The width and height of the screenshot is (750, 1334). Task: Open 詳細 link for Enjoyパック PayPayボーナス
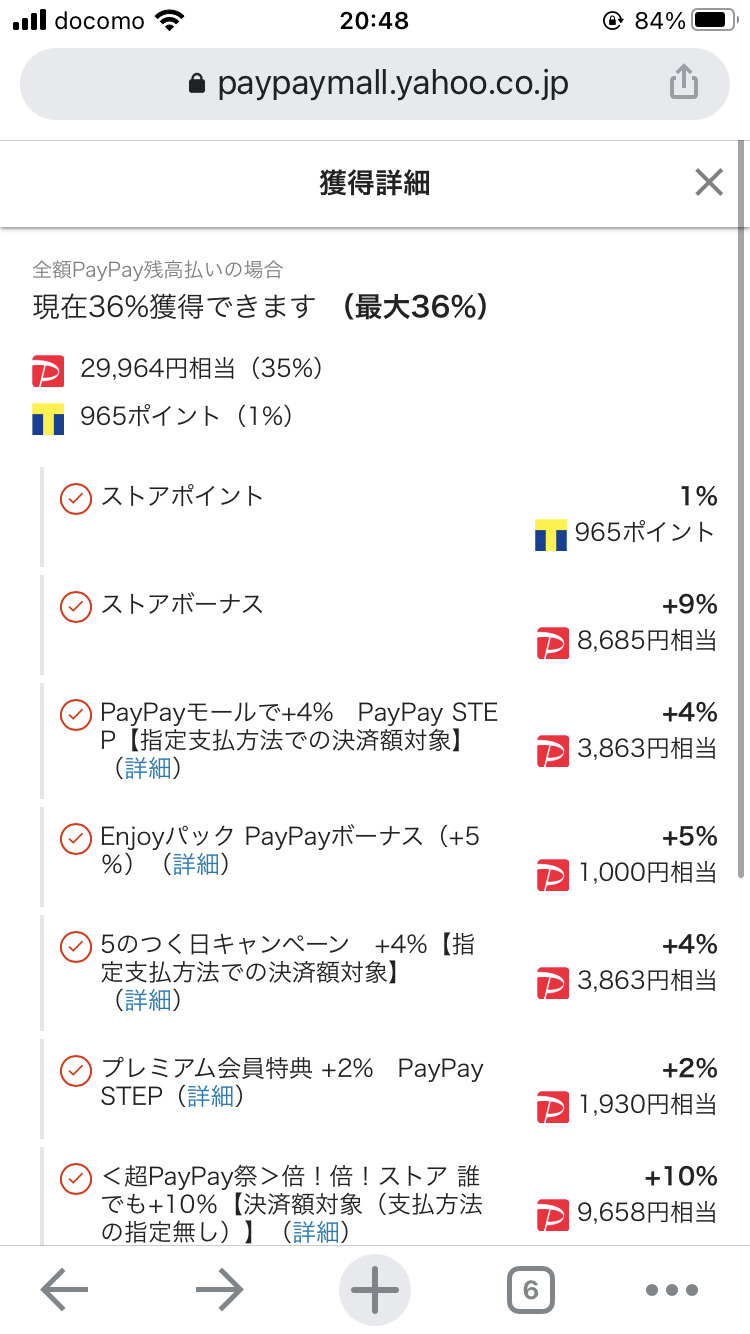(x=196, y=864)
